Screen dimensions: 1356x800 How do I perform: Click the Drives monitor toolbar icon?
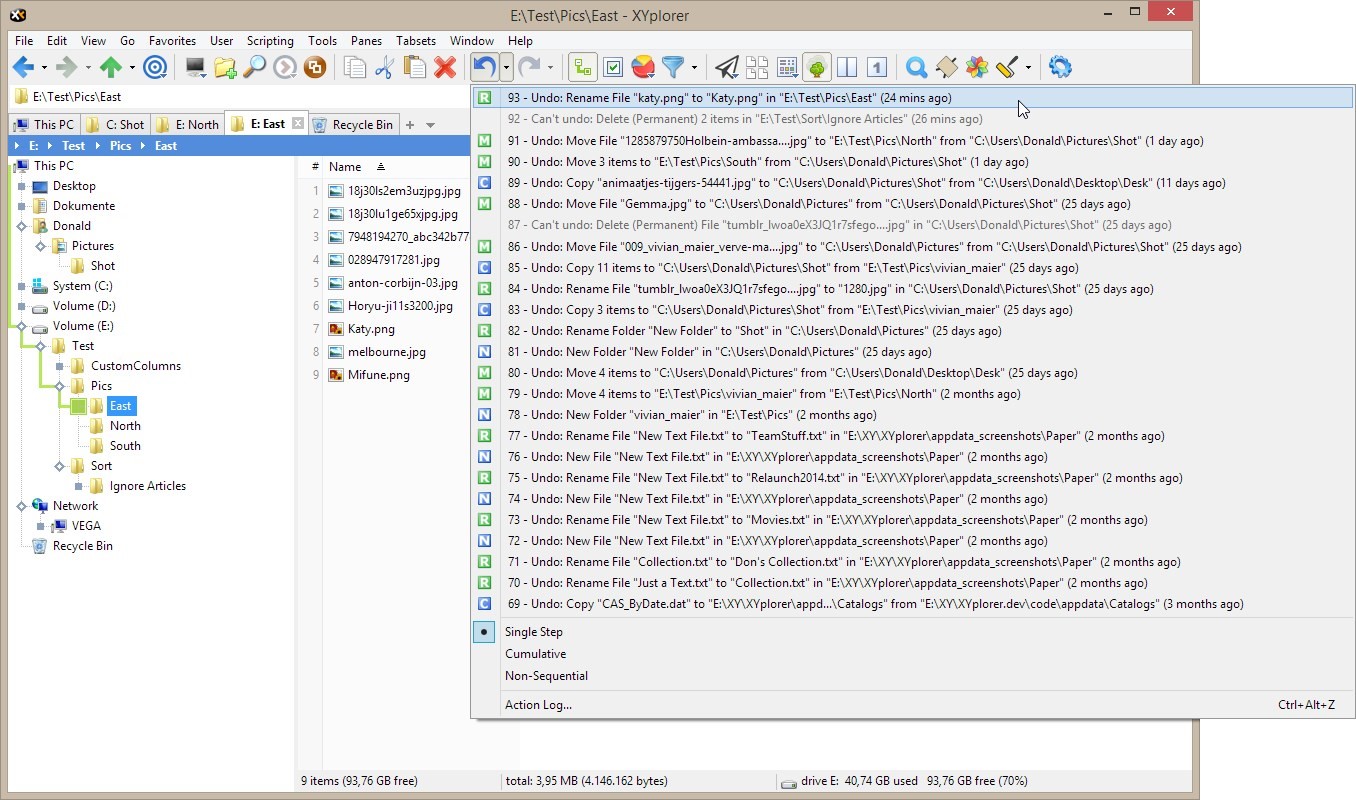195,67
